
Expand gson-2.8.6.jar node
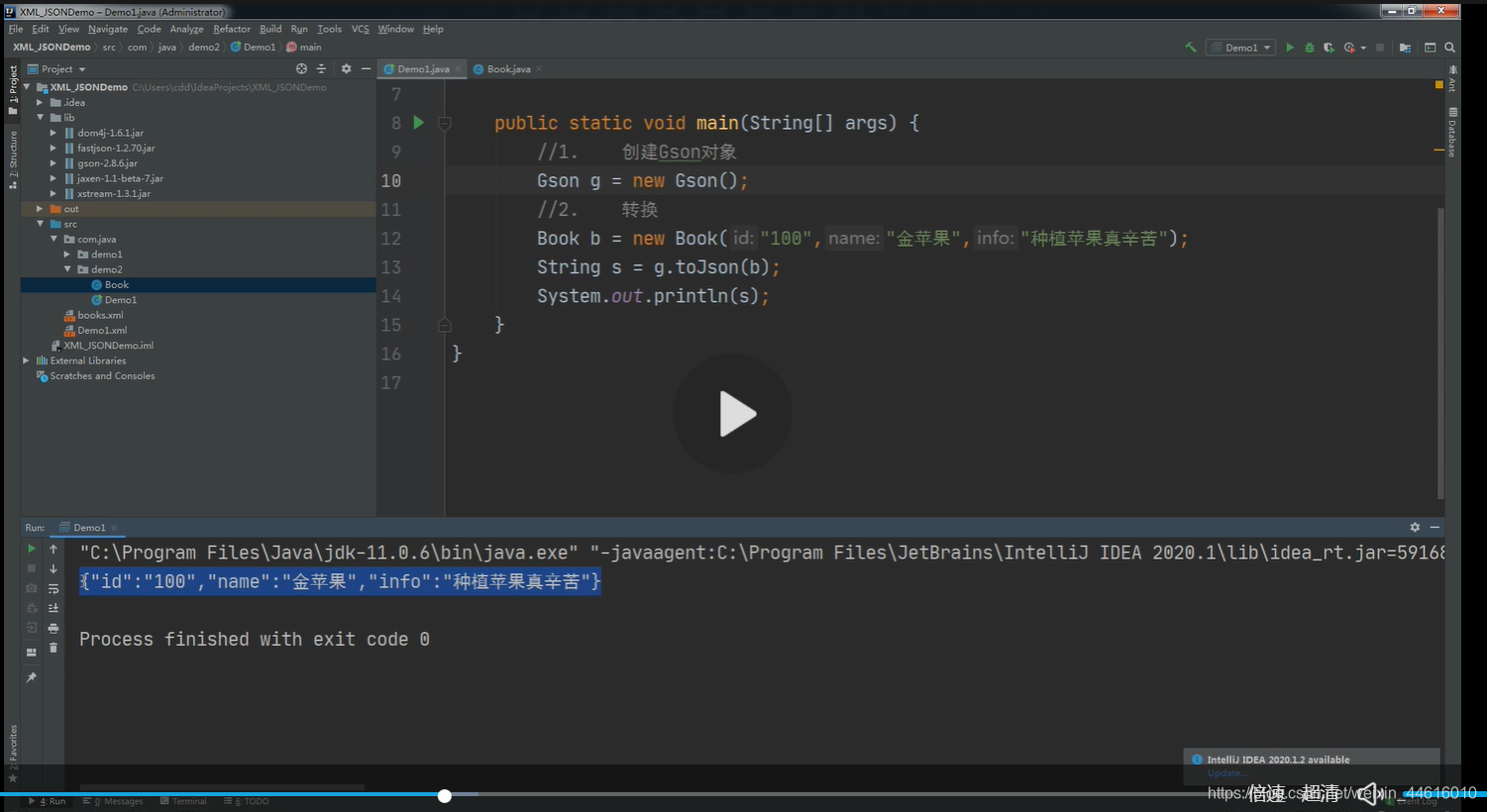click(x=53, y=163)
